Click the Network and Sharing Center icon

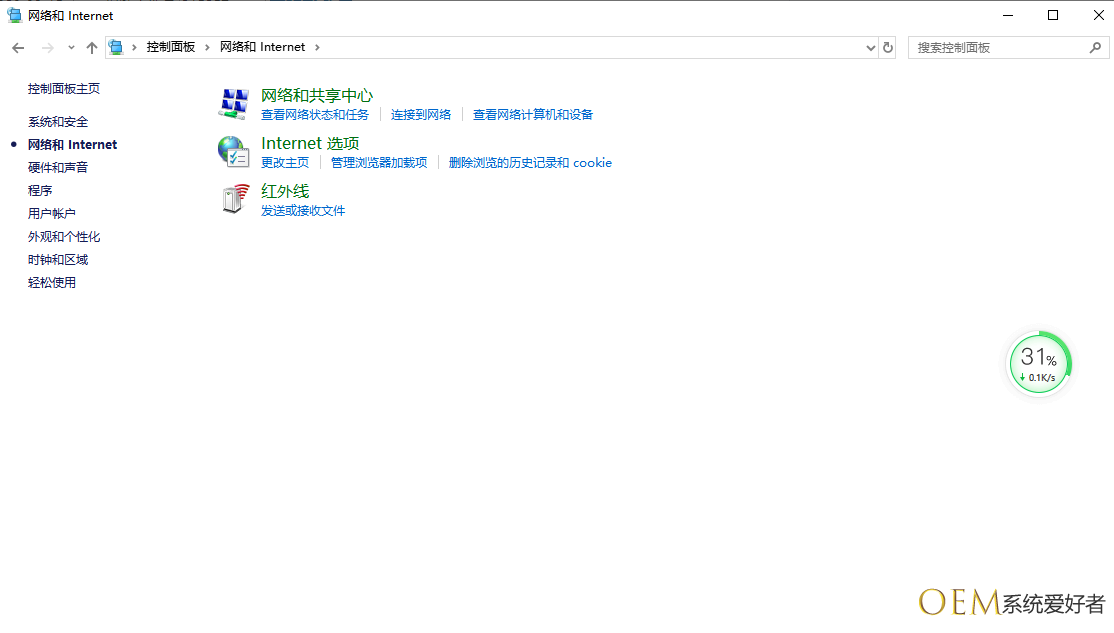click(233, 103)
